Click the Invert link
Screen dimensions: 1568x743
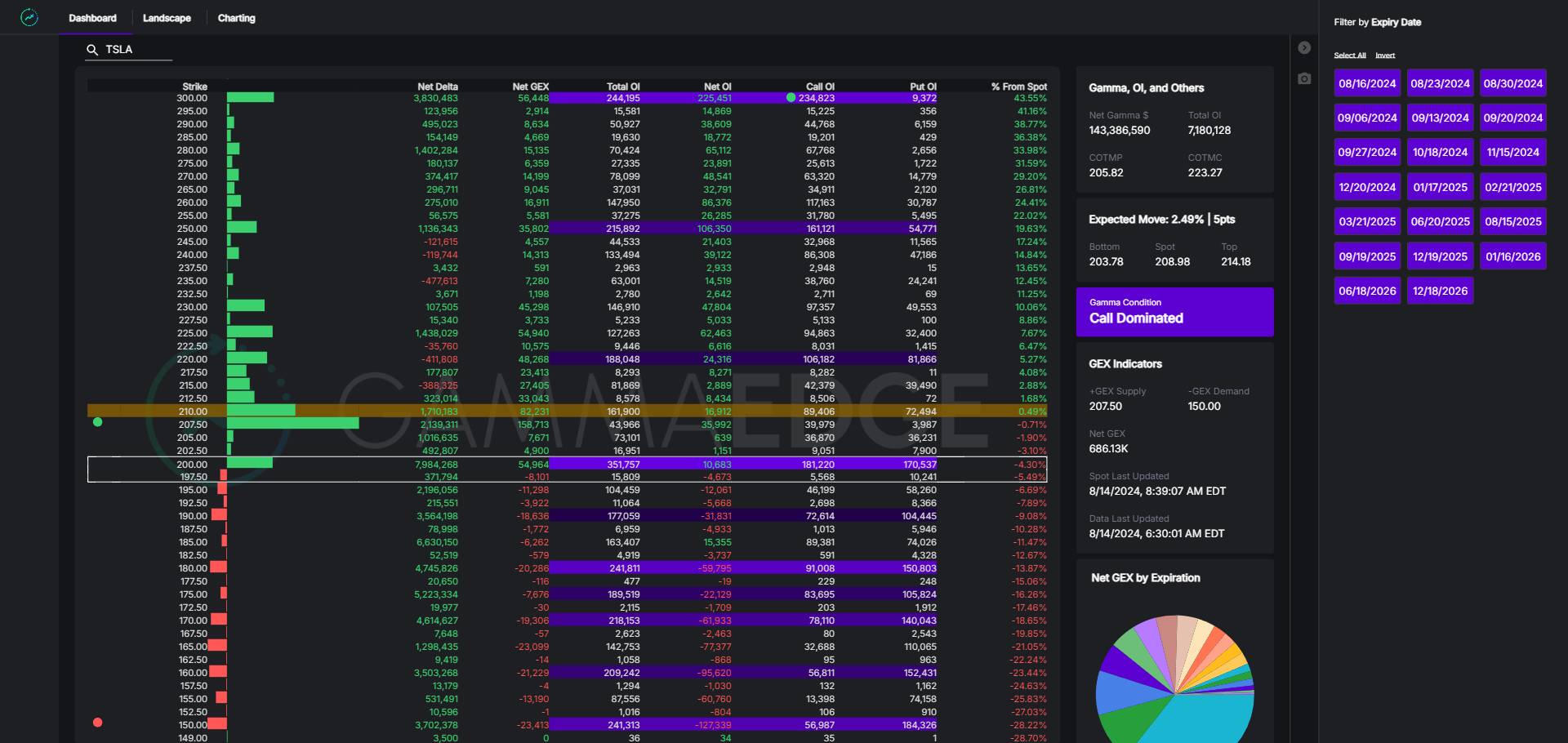click(1385, 56)
